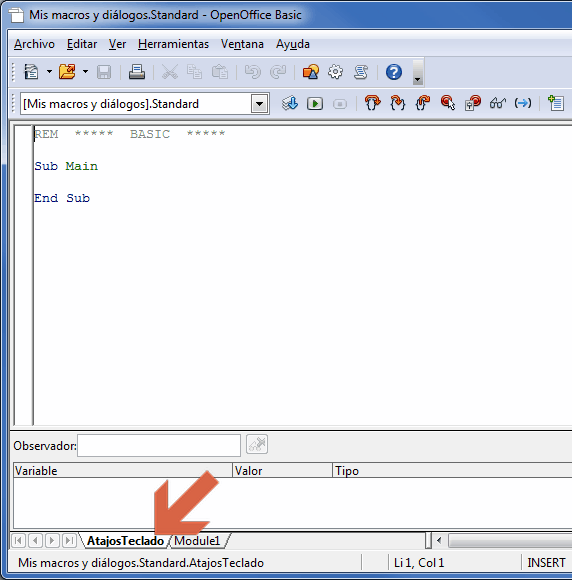Click the Step Back icon
Screen dimensions: 572x580
[x=423, y=103]
